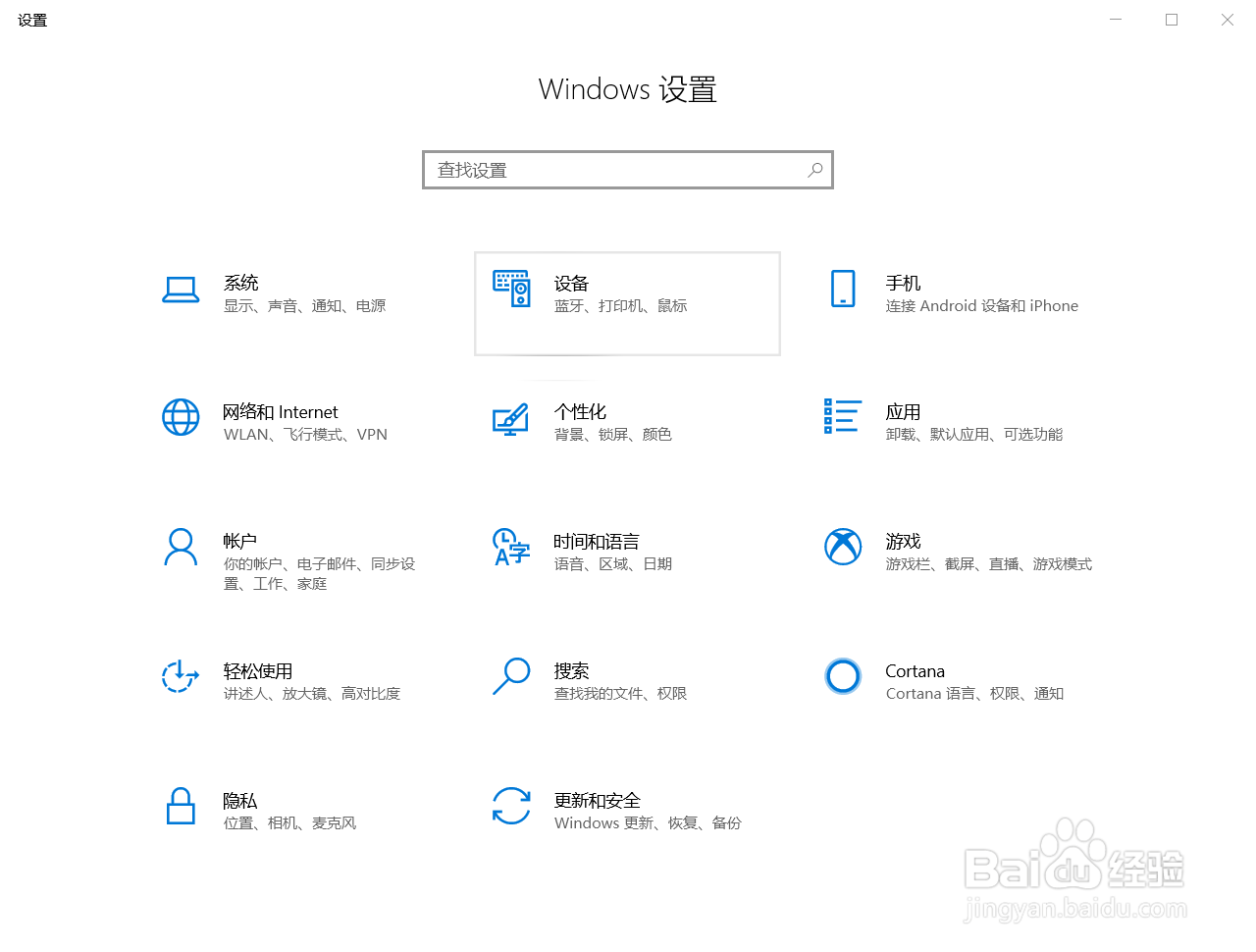Viewport: 1256px width, 952px height.
Task: Open 更新和安全 title
Action: 597,801
